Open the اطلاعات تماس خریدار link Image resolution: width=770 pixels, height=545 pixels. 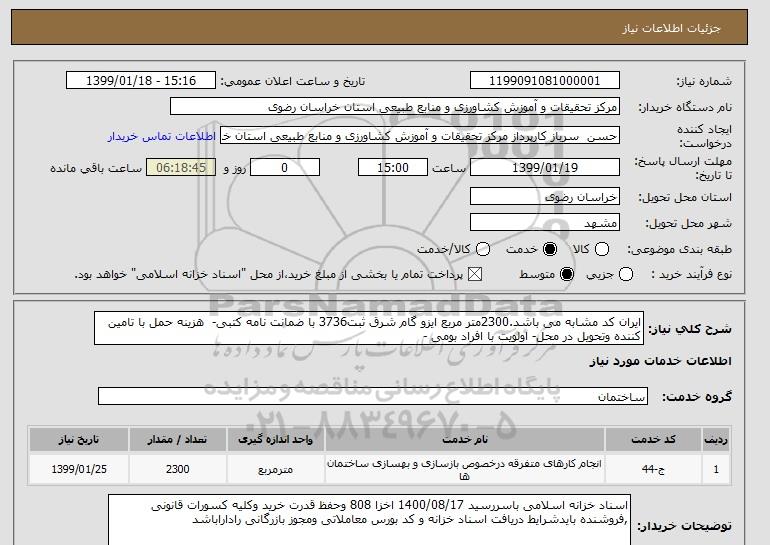click(x=162, y=136)
